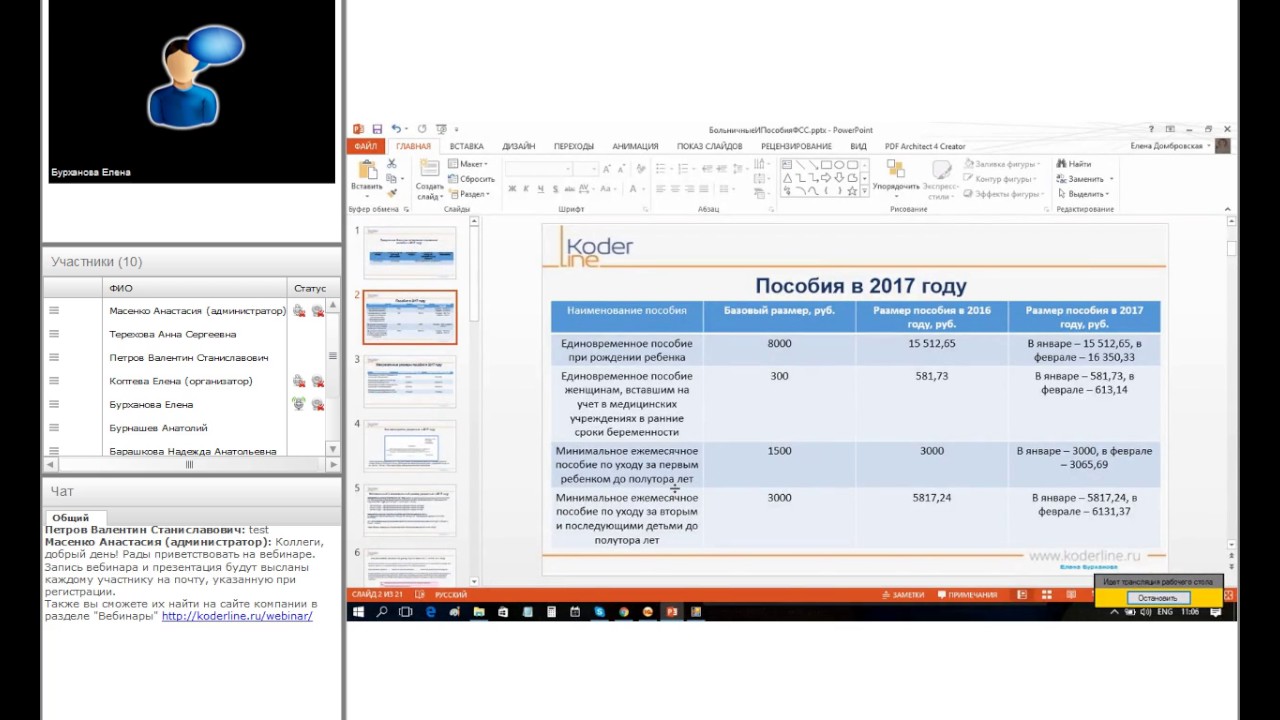This screenshot has width=1280, height=720.
Task: Choose the triangle shape in gallery
Action: click(787, 177)
